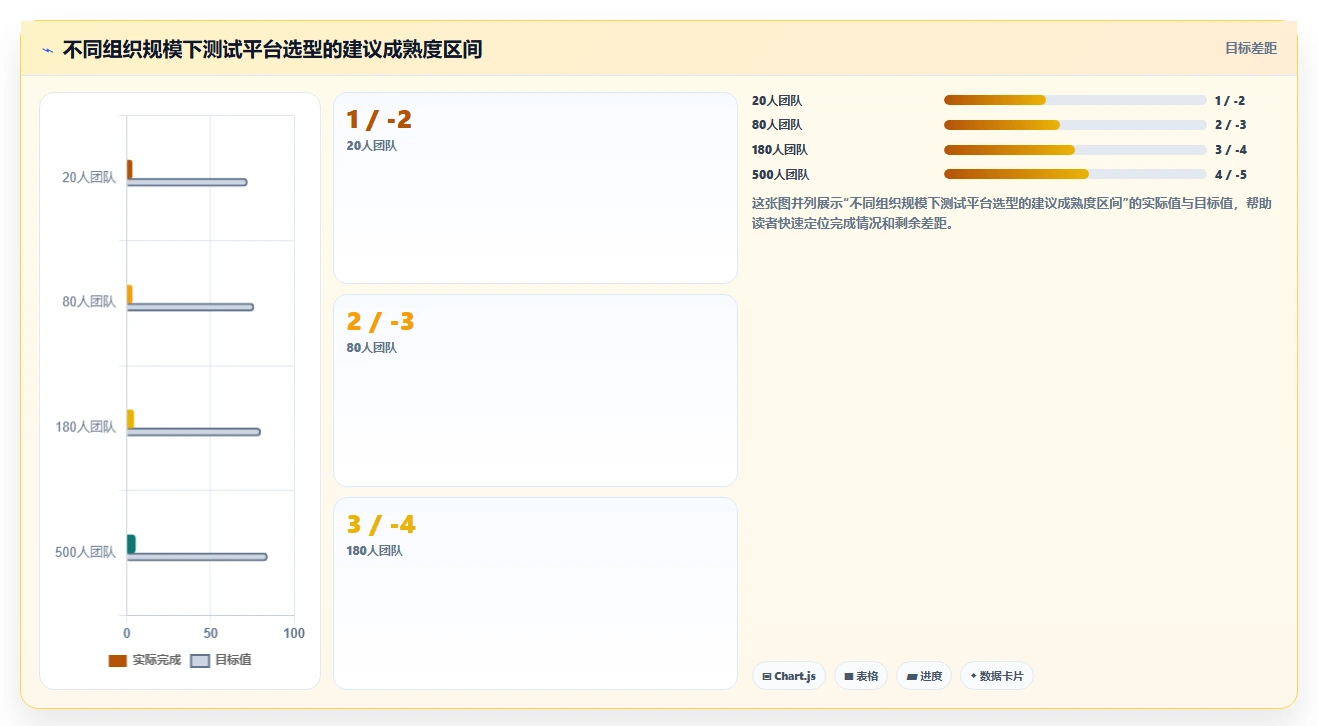Select the 表格 tag chip
This screenshot has width=1318, height=726.
click(861, 676)
